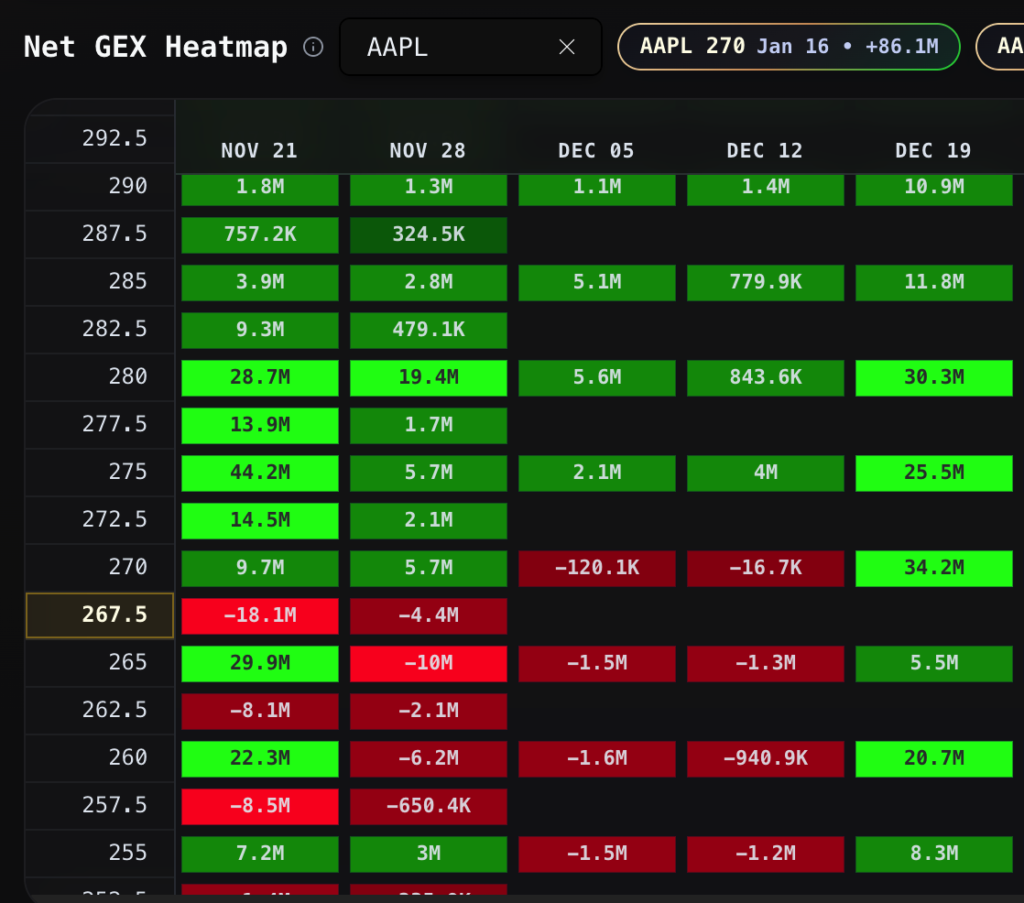Click the 44.2M cell at strike 275
This screenshot has width=1024, height=903.
[260, 472]
